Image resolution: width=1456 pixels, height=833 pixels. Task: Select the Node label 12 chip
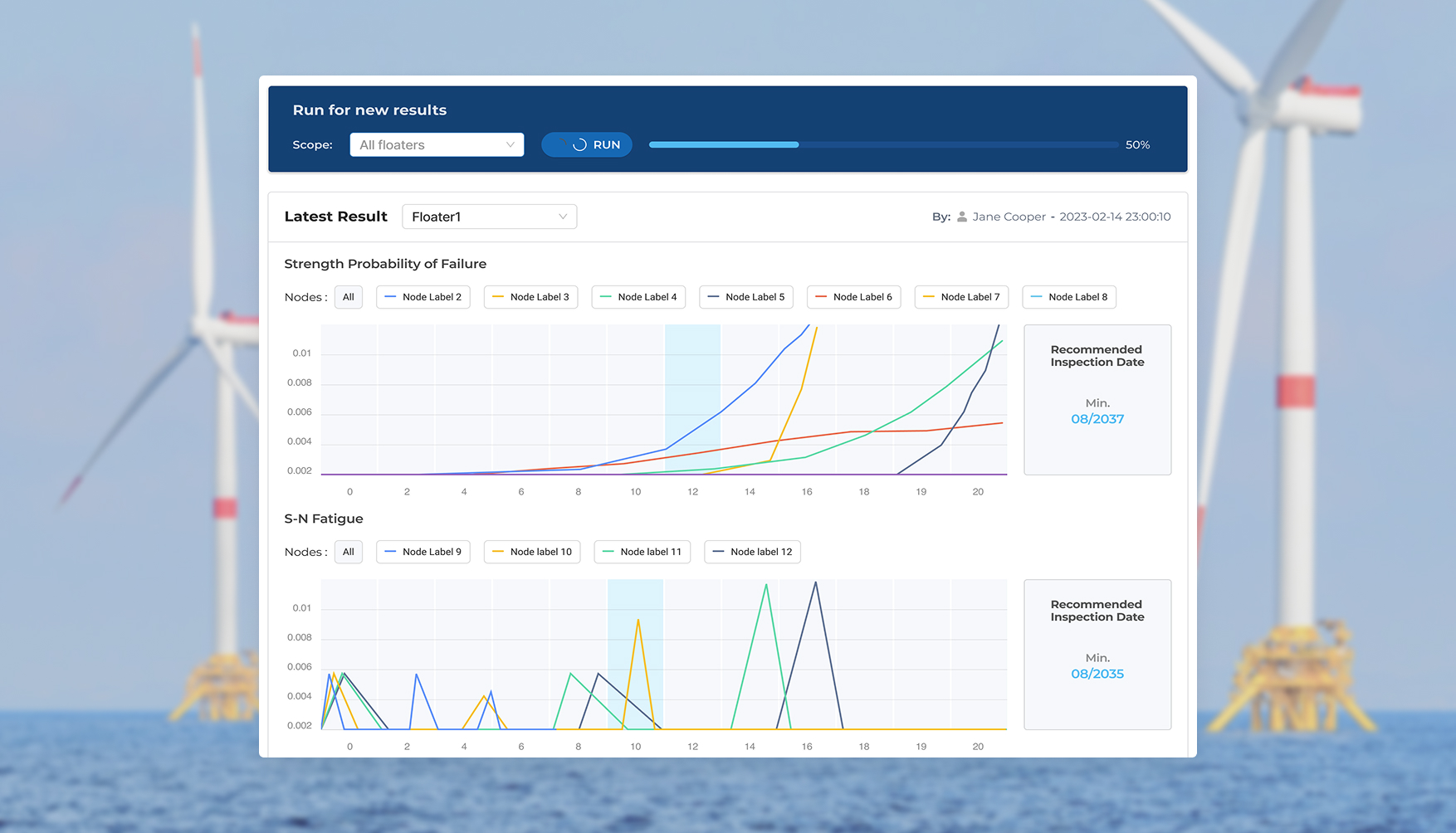(752, 552)
